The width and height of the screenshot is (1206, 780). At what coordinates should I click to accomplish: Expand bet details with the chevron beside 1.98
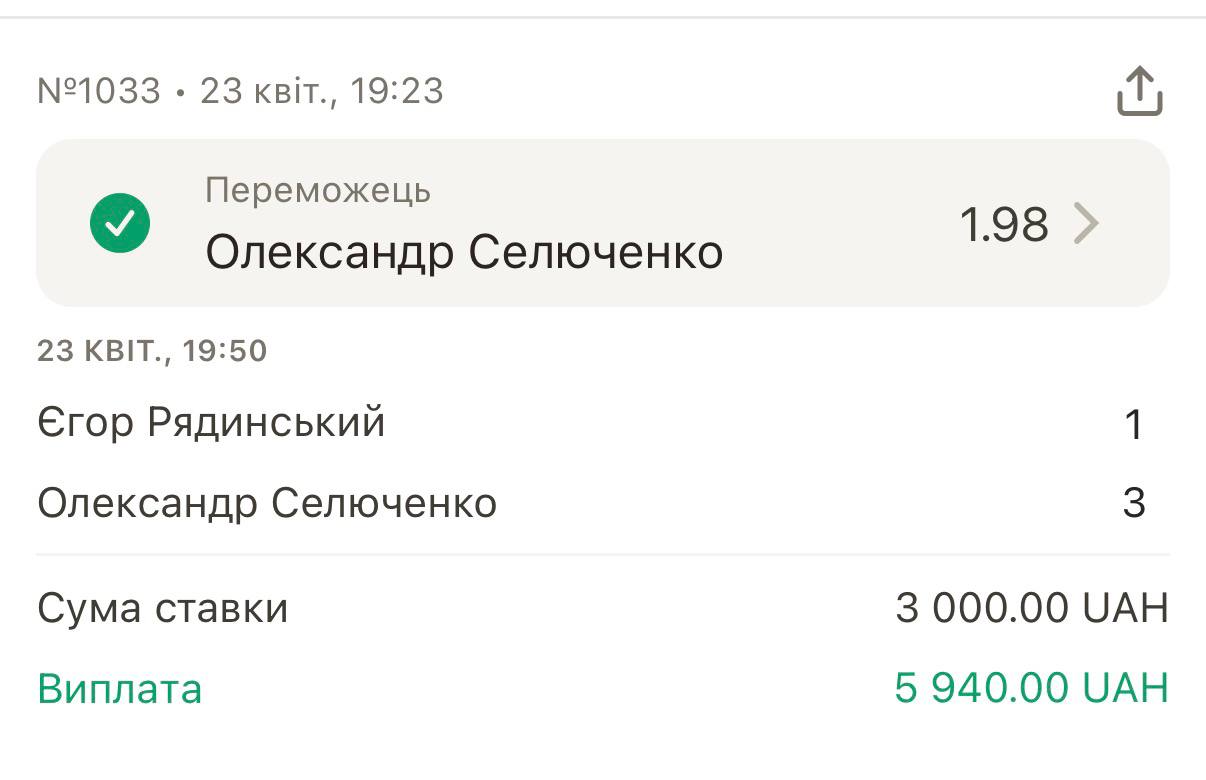1086,223
